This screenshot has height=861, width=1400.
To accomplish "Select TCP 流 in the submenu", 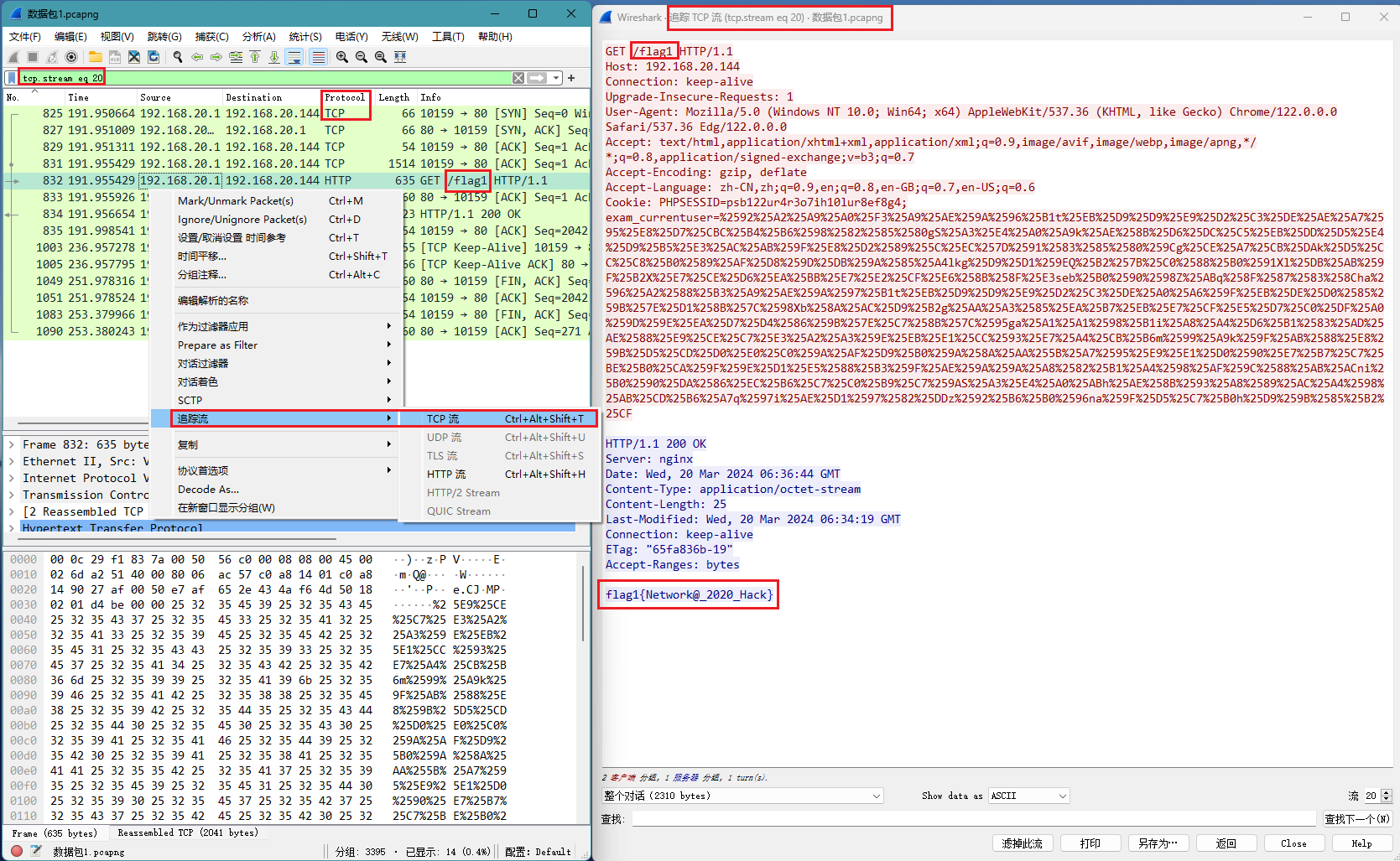I will click(499, 418).
